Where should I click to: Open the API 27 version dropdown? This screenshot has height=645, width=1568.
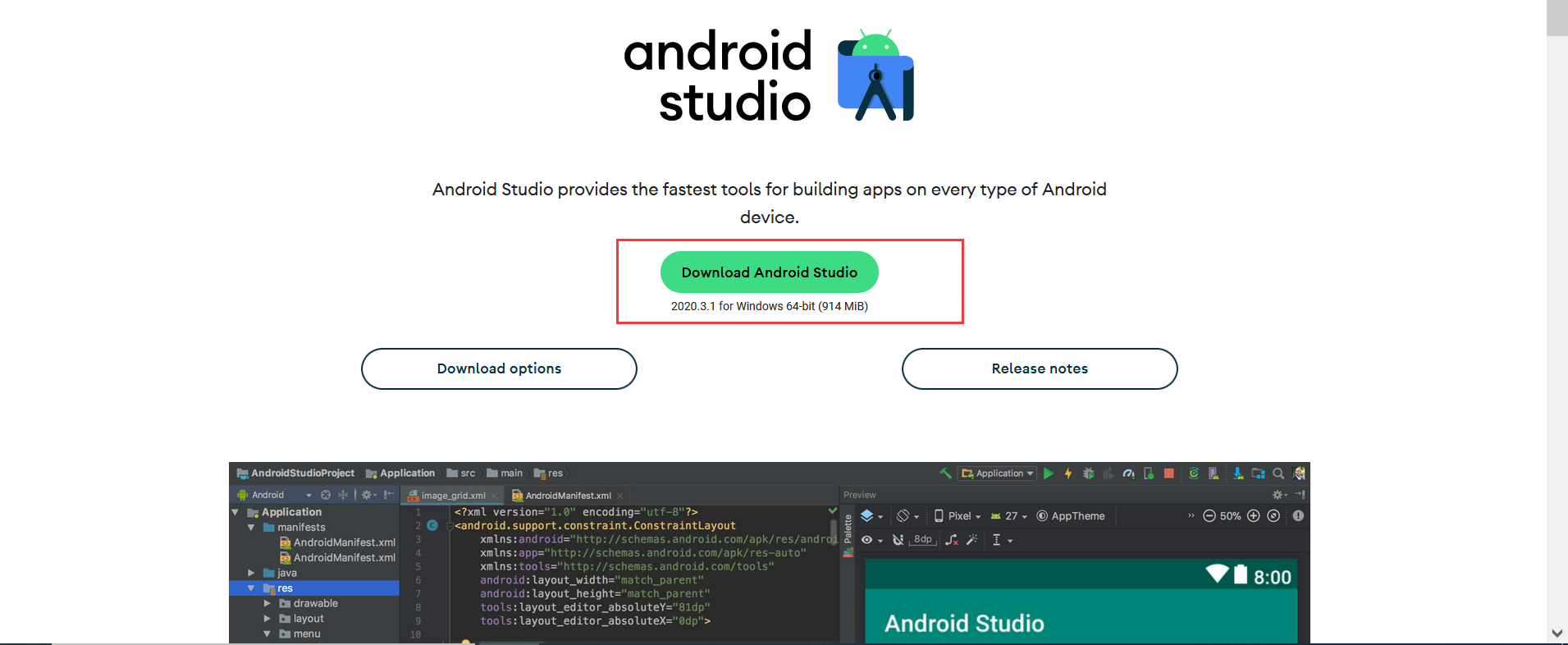pyautogui.click(x=1009, y=516)
